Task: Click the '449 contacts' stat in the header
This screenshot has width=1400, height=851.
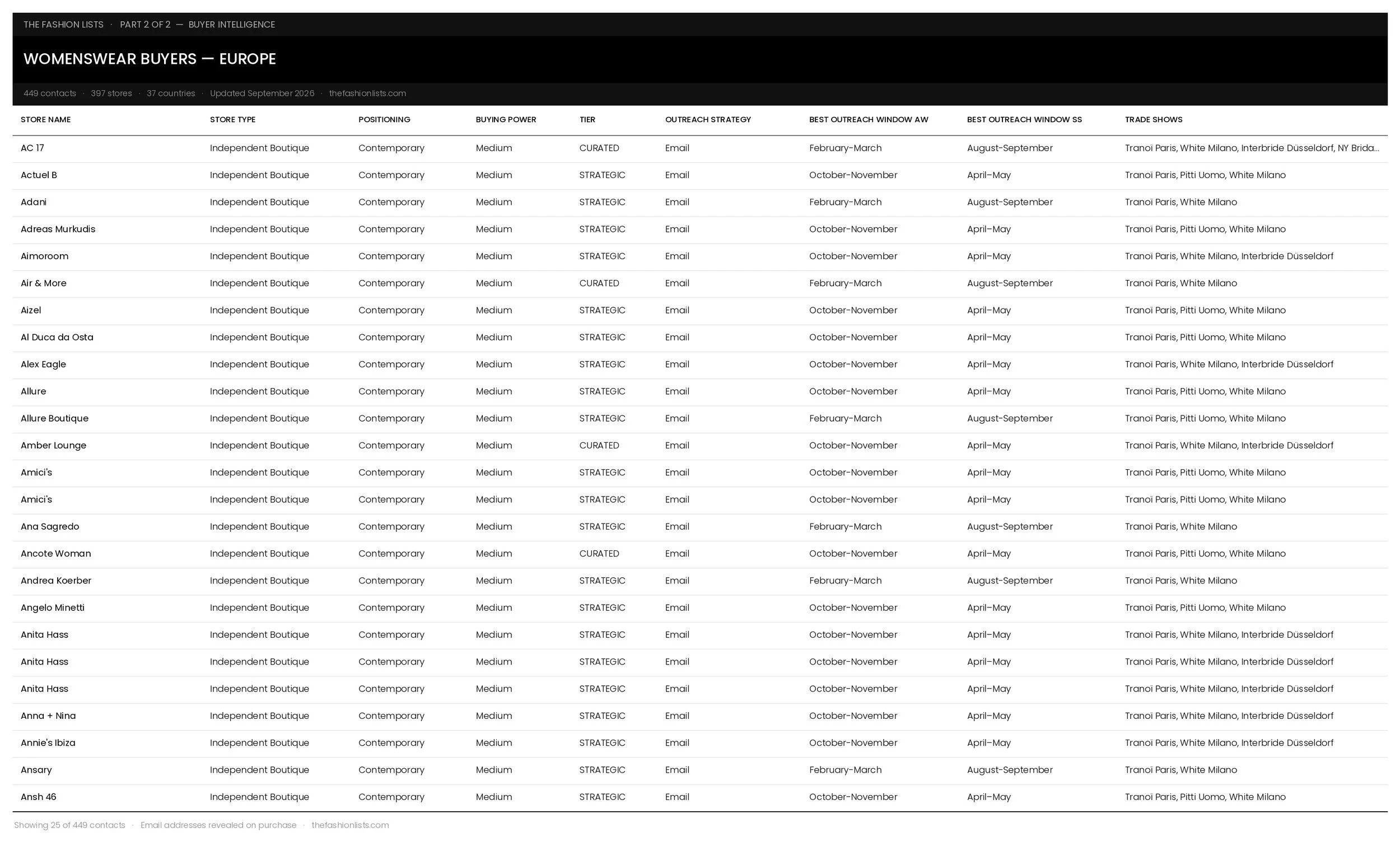Action: [49, 93]
